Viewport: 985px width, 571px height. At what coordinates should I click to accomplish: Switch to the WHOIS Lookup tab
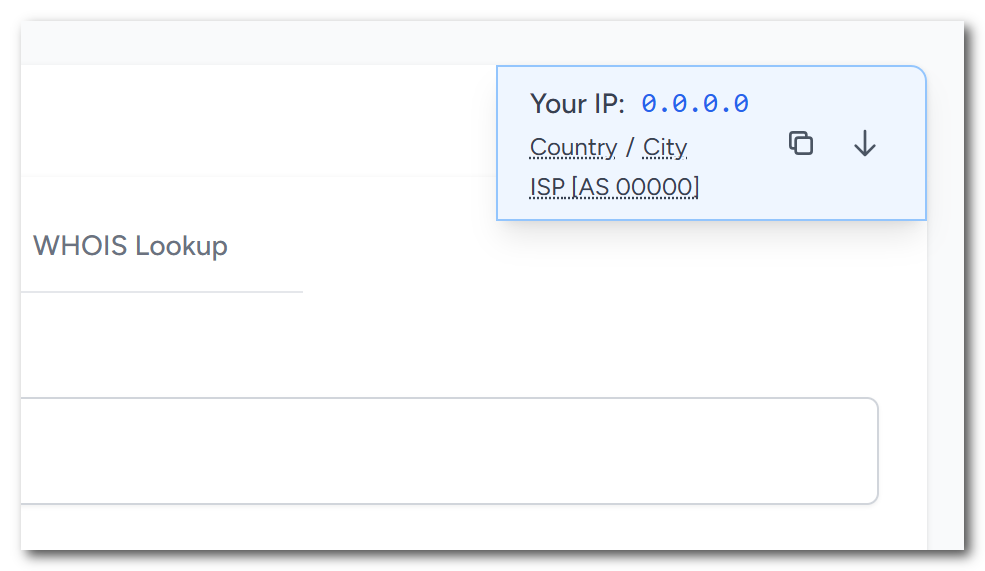130,246
